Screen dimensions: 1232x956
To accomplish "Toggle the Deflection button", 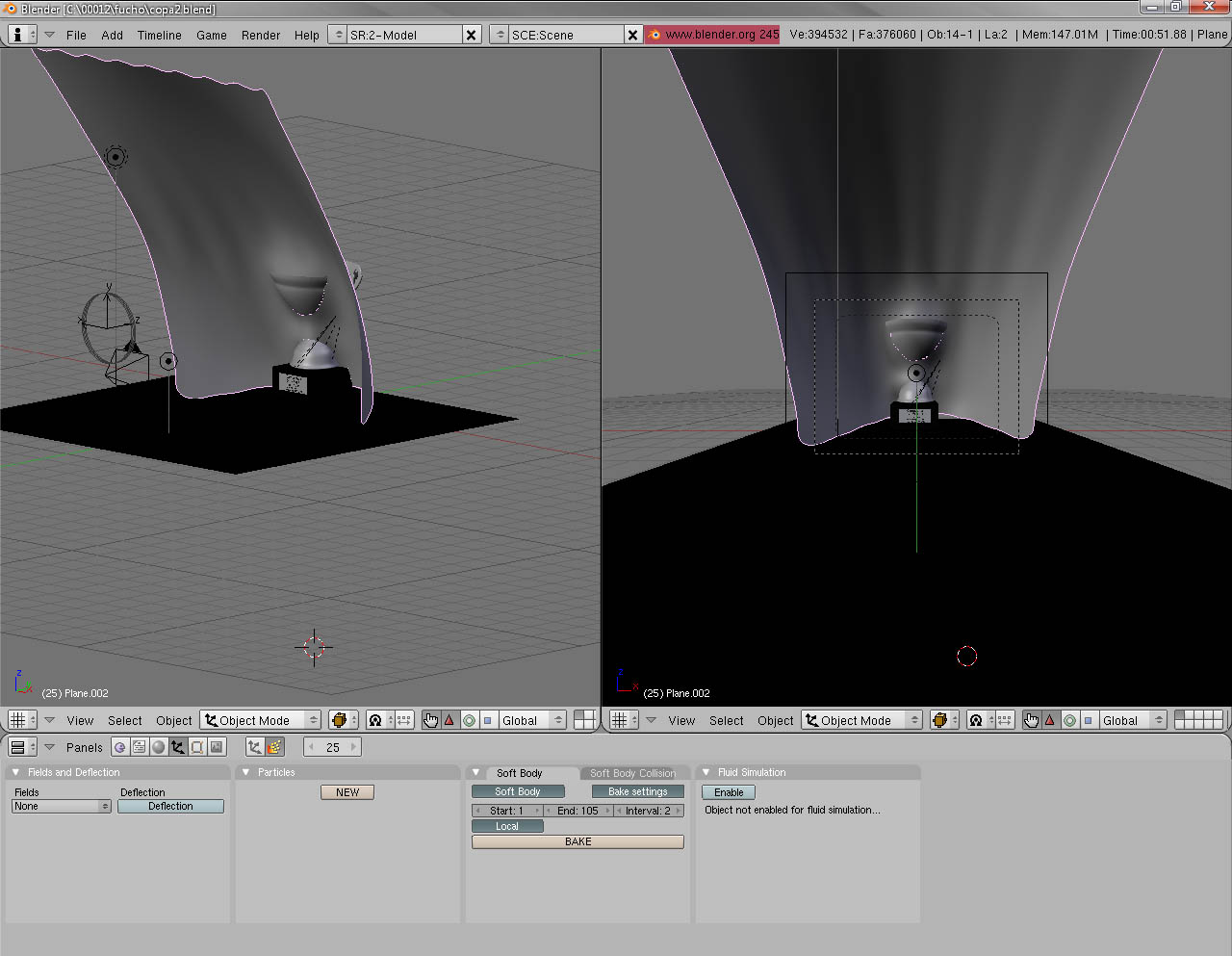I will (x=170, y=807).
